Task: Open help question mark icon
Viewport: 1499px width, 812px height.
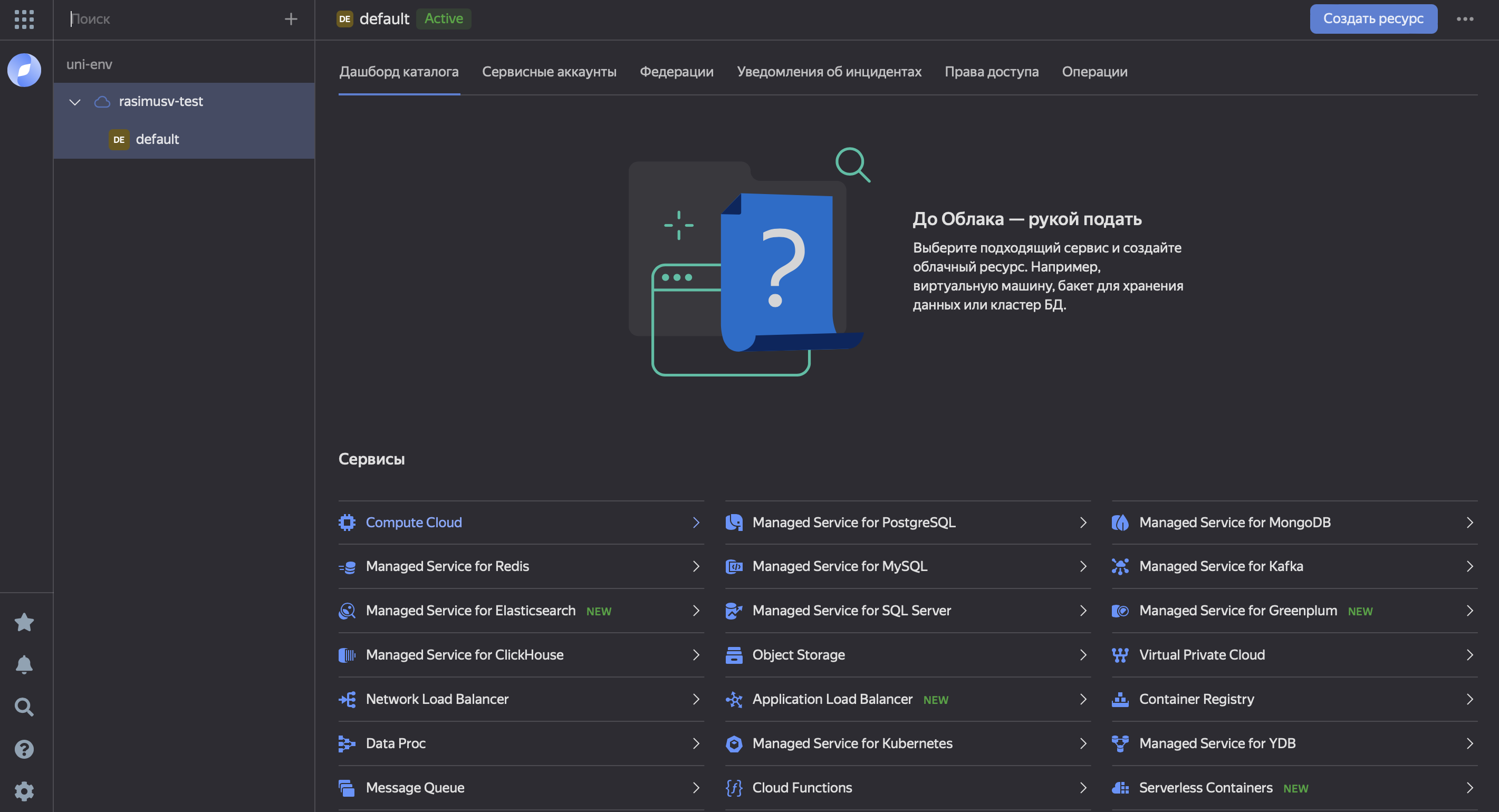Action: 24,749
